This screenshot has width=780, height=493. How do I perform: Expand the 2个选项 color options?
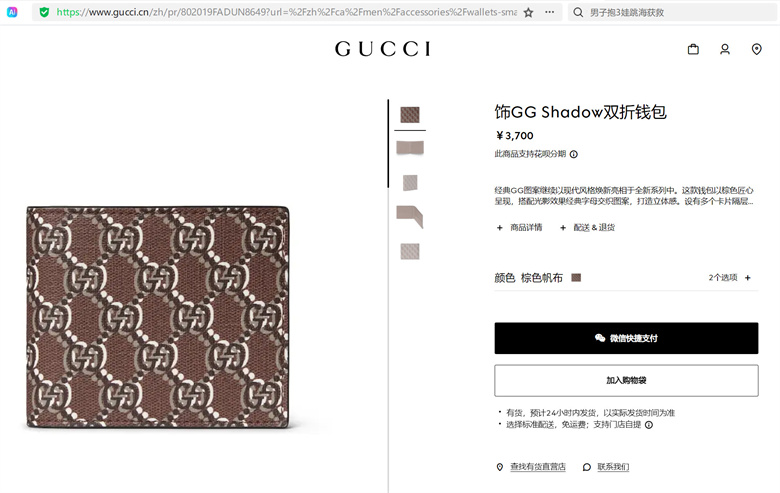click(729, 278)
